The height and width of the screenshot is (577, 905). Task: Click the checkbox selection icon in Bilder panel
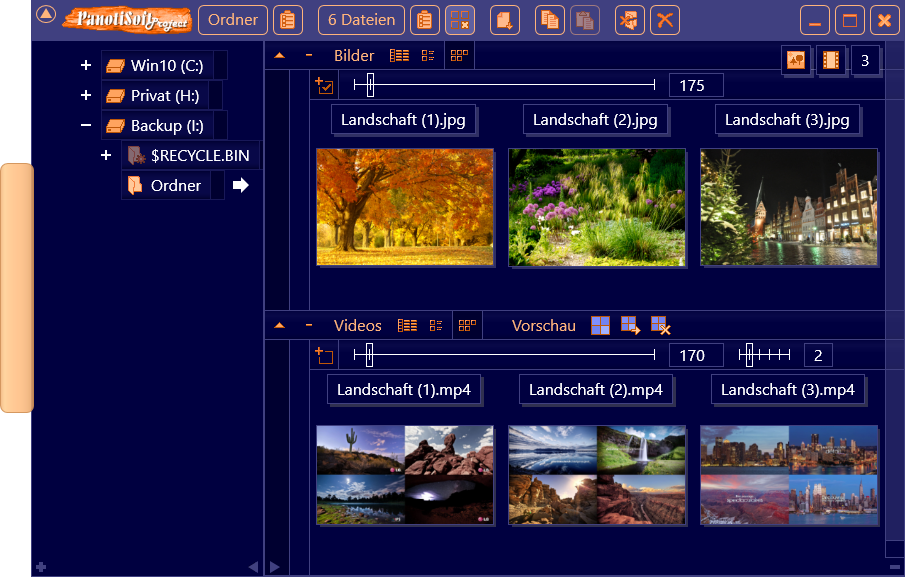[323, 85]
